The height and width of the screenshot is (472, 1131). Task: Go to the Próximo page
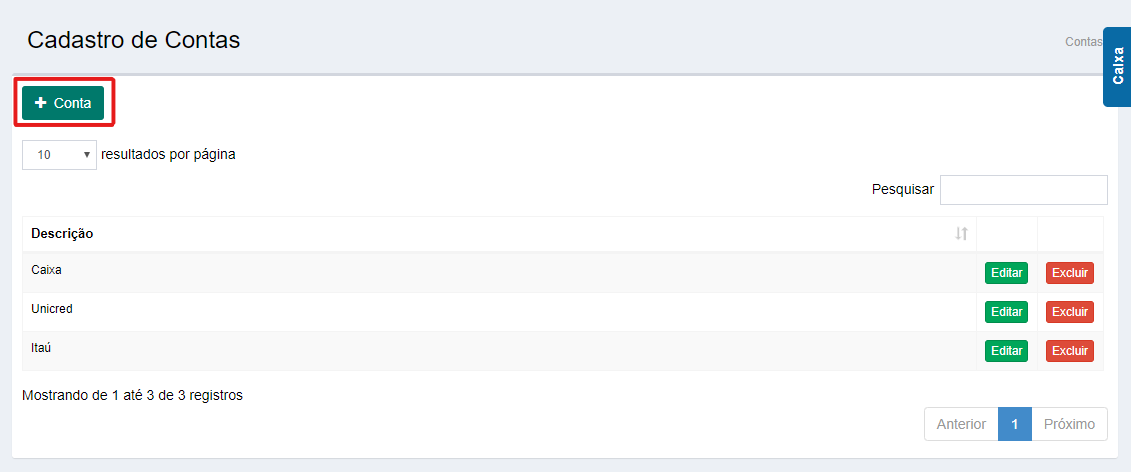(x=1069, y=424)
